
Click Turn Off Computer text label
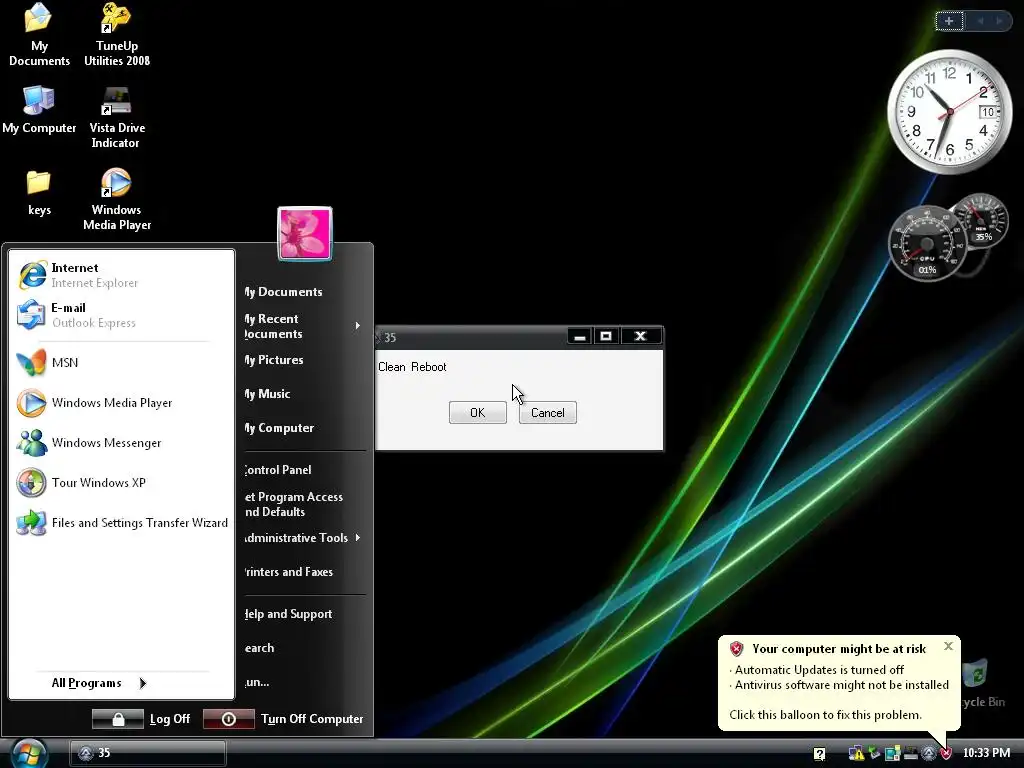pyautogui.click(x=312, y=719)
